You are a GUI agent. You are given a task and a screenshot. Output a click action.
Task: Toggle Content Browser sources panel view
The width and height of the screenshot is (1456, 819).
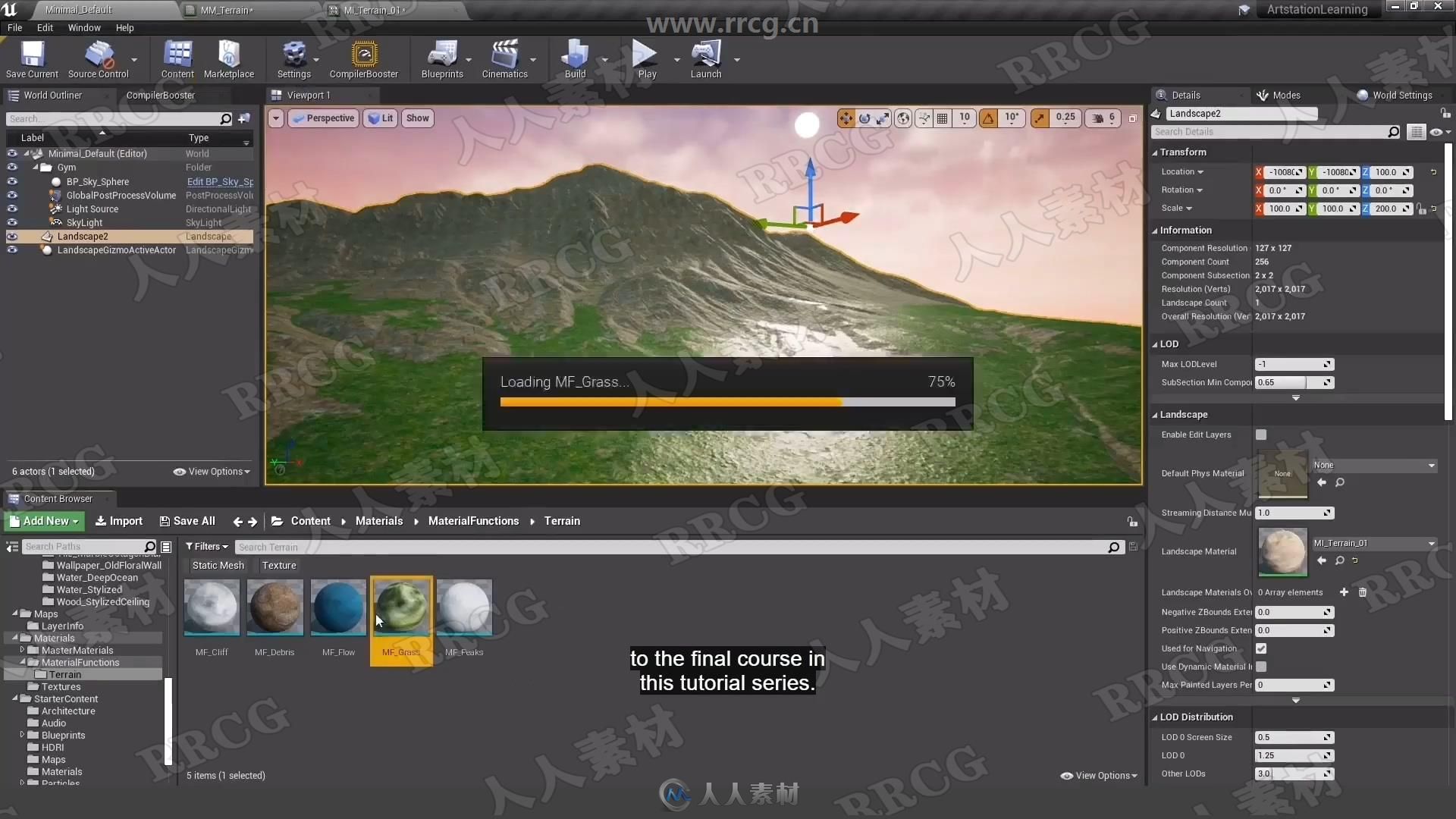tap(12, 547)
